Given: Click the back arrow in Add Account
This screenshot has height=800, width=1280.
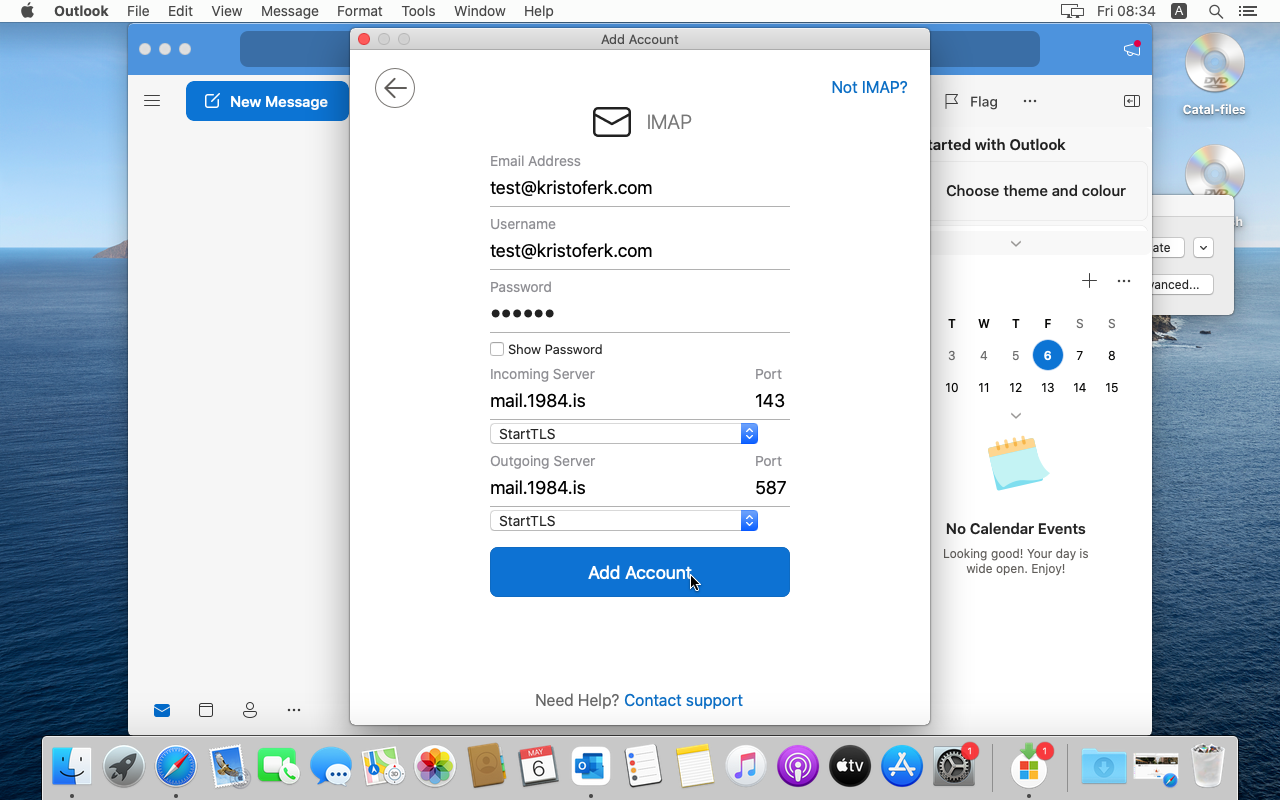Looking at the screenshot, I should [x=395, y=88].
